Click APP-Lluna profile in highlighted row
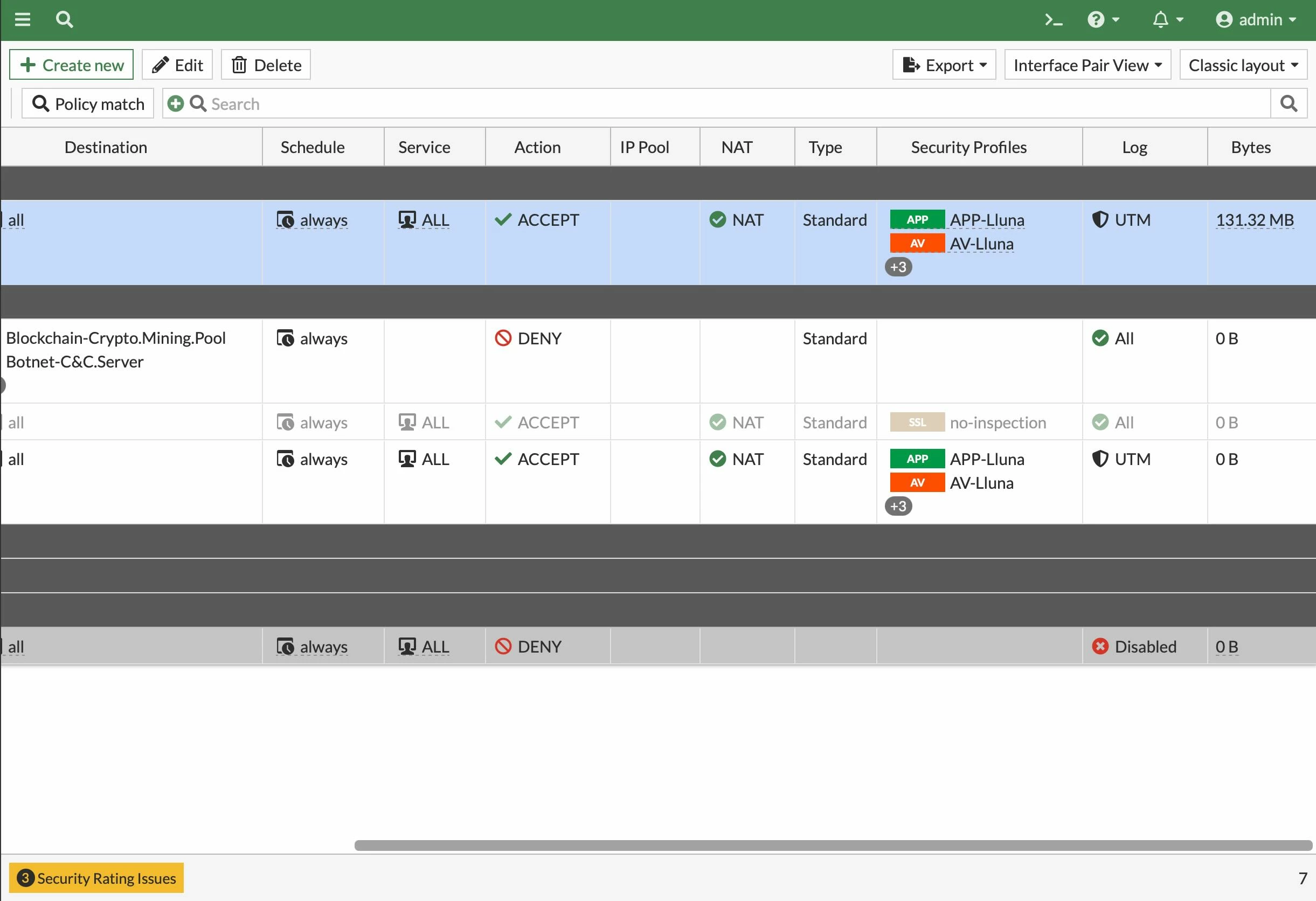 987,220
